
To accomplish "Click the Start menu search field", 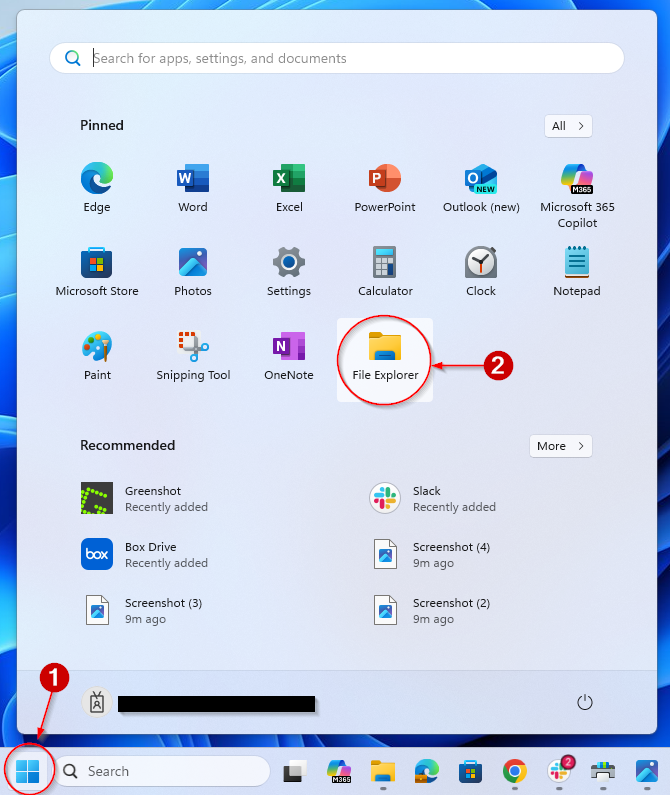I will (337, 58).
